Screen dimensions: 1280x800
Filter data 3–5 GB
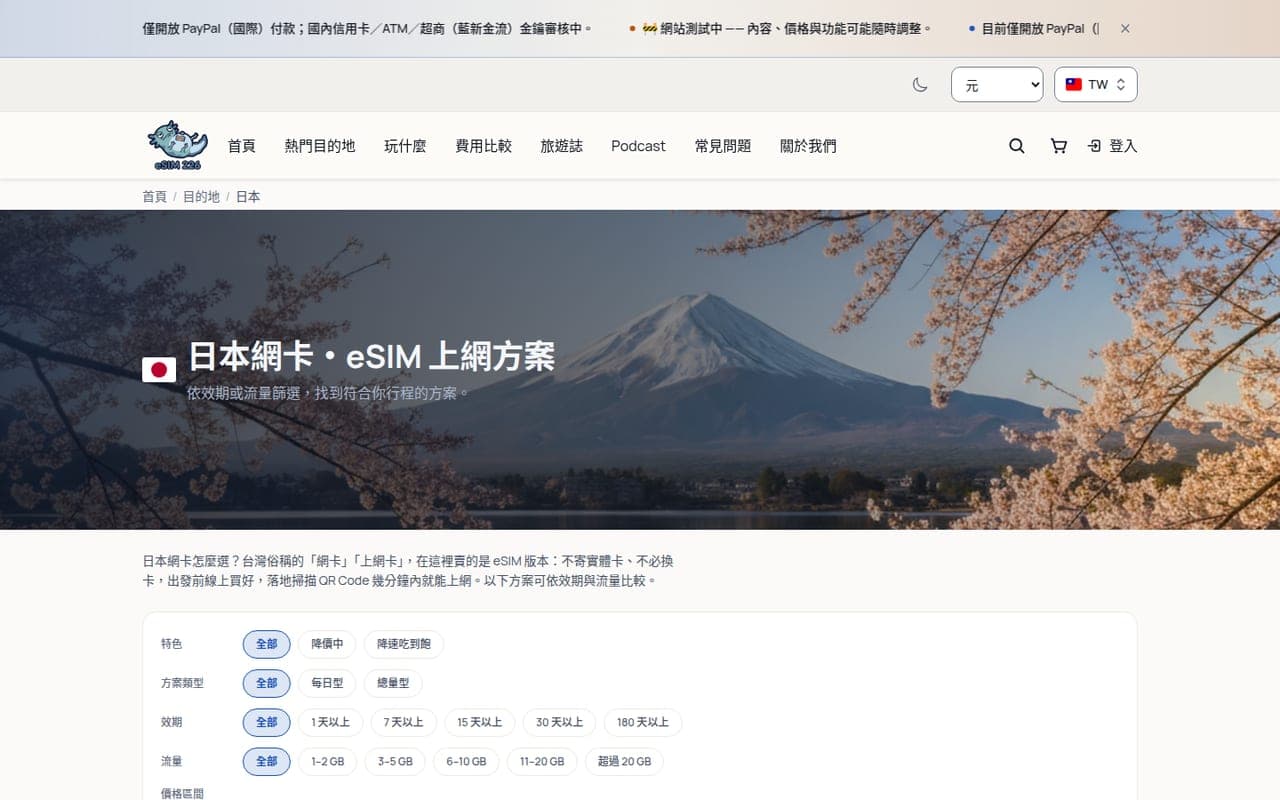point(395,761)
